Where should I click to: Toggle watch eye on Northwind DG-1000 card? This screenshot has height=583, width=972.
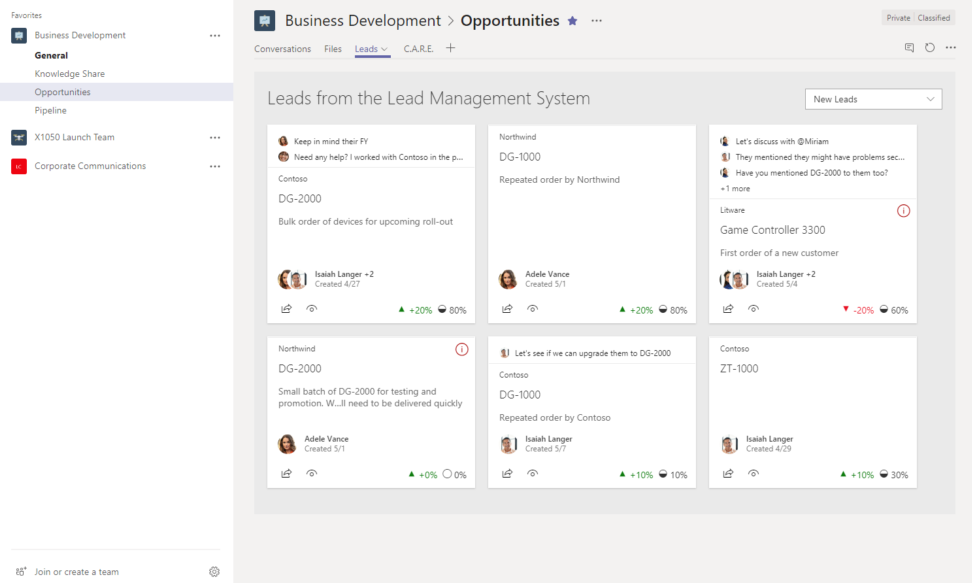(x=533, y=309)
